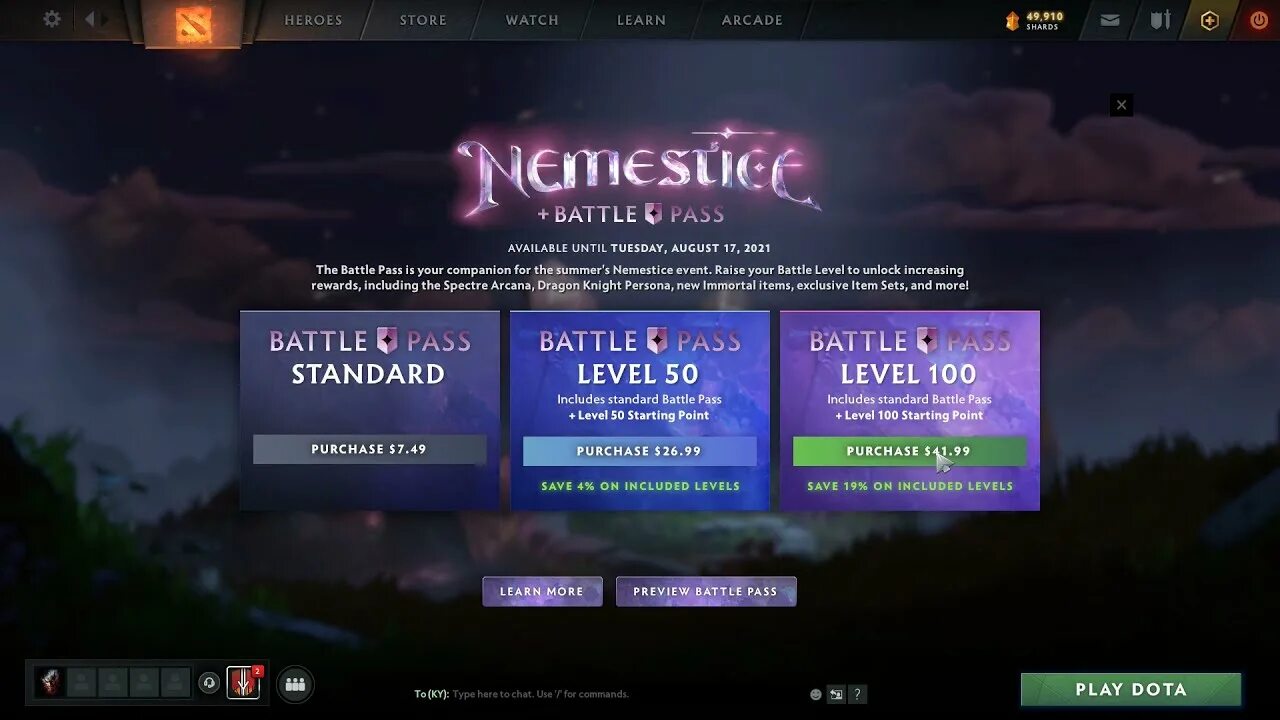Screen dimensions: 1280x720
Task: Go forward with the right arrow
Action: coord(106,19)
